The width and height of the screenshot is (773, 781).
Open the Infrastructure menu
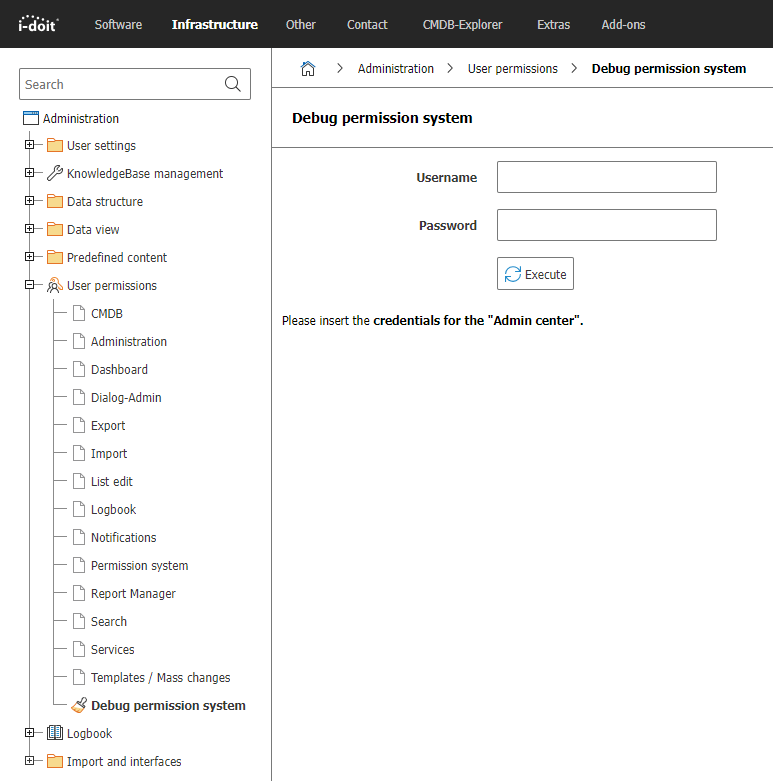(x=215, y=24)
